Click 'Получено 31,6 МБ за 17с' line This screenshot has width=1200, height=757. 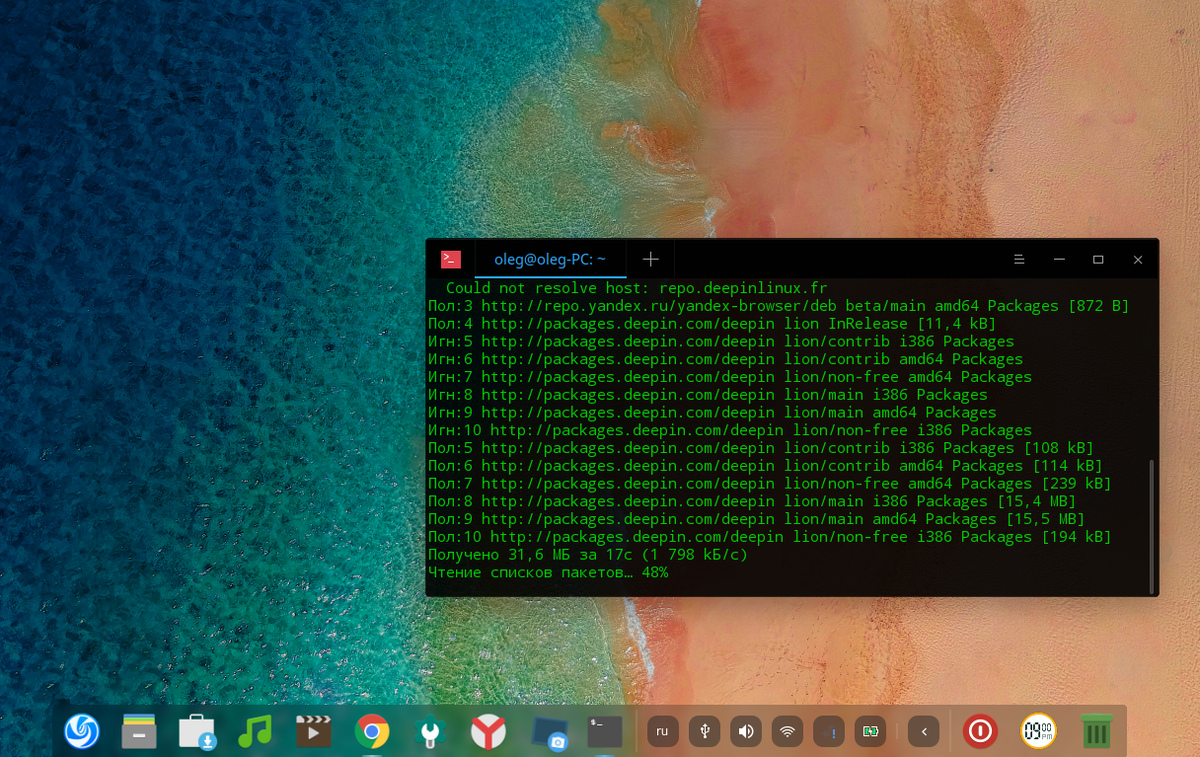pyautogui.click(x=588, y=555)
